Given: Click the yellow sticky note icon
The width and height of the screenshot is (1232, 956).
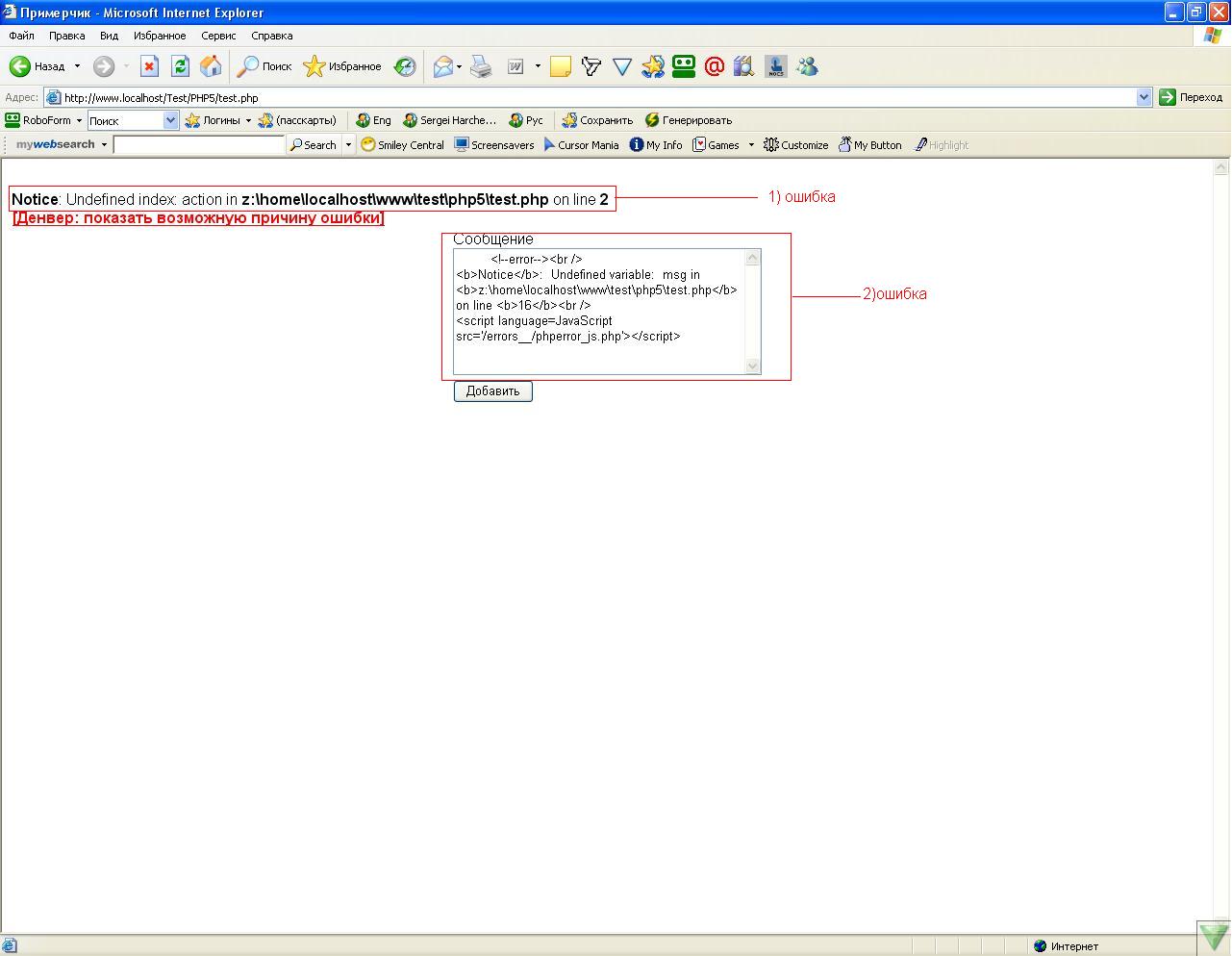Looking at the screenshot, I should [560, 66].
